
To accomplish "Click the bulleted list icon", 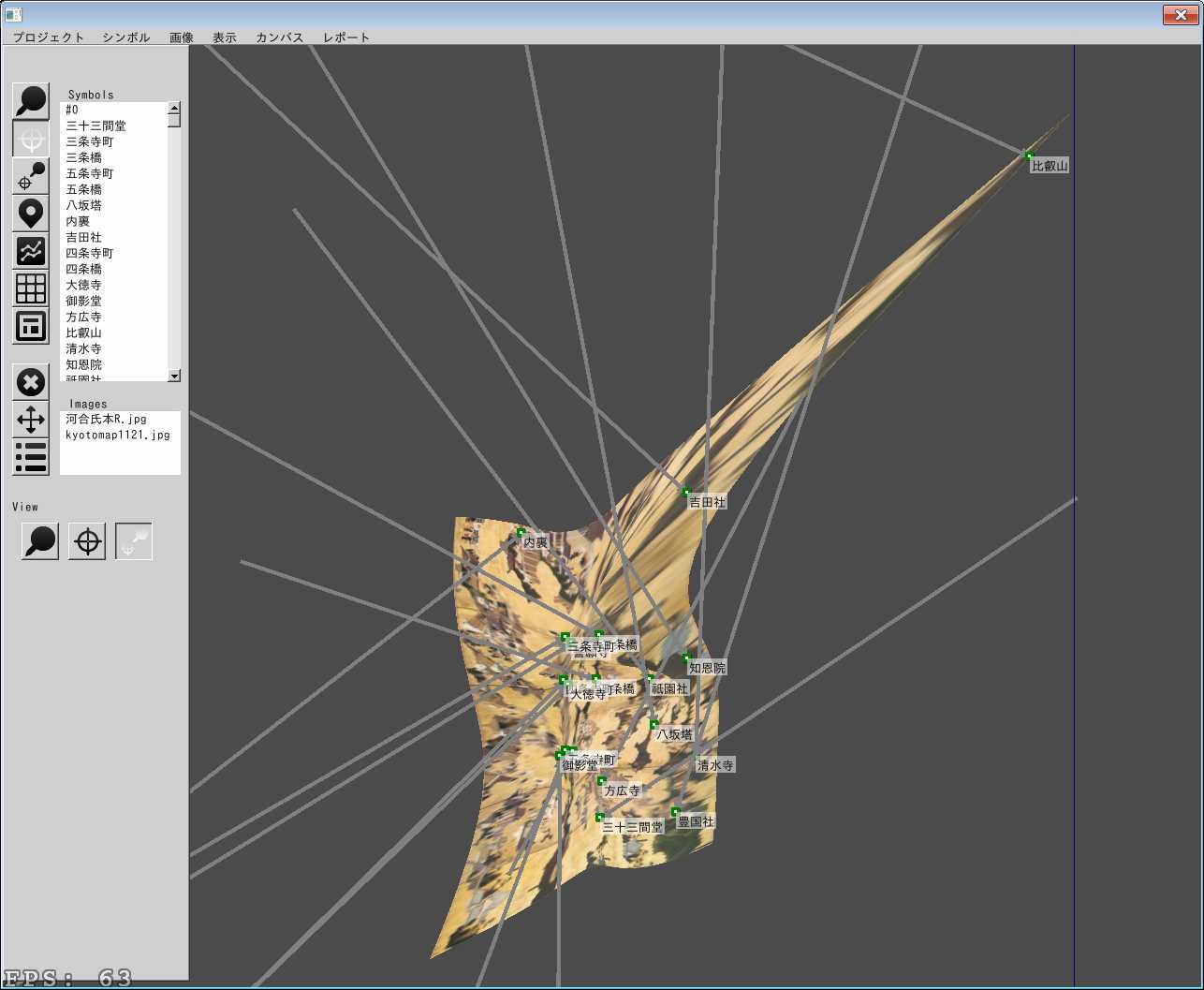I will [x=31, y=457].
